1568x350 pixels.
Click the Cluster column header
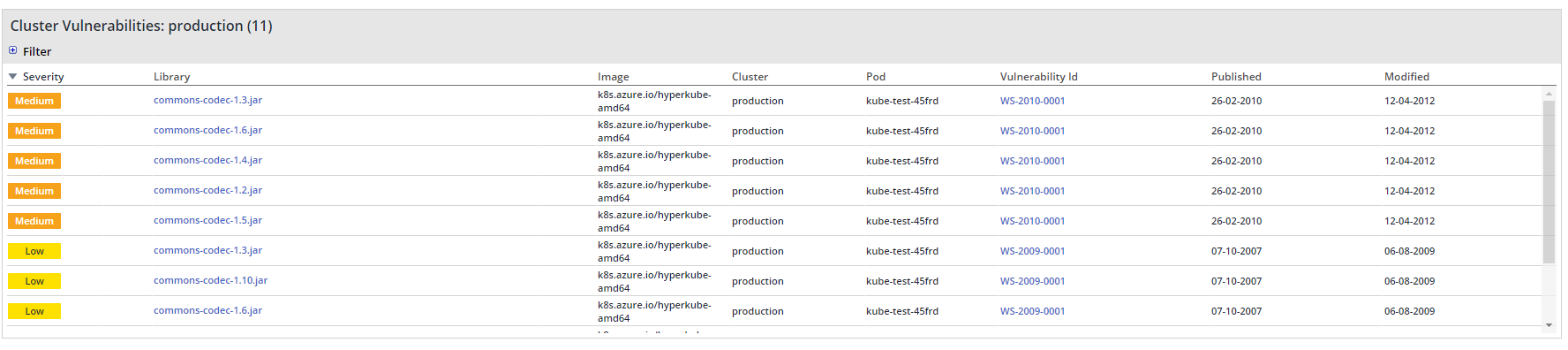click(x=750, y=77)
